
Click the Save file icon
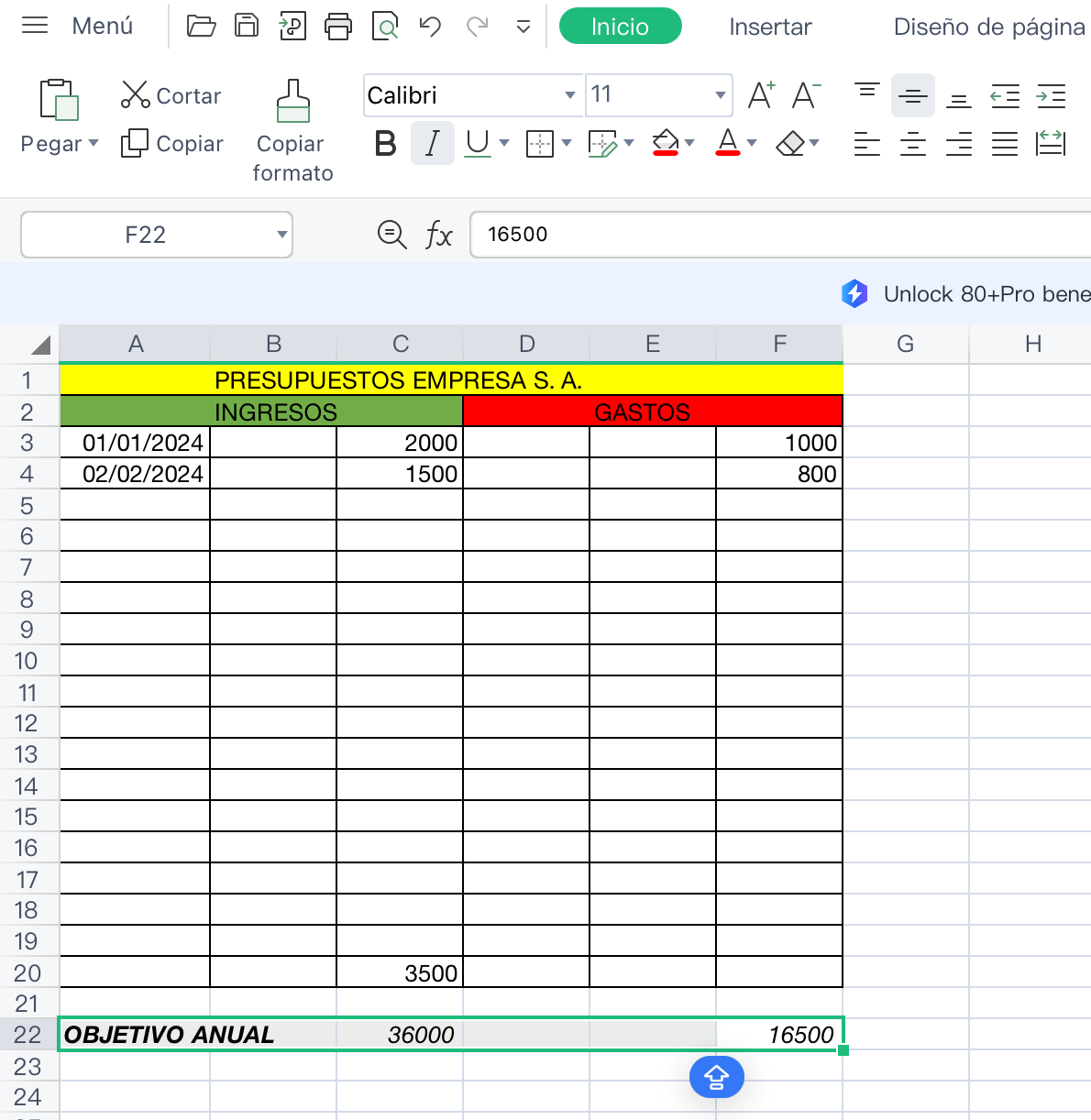[247, 26]
